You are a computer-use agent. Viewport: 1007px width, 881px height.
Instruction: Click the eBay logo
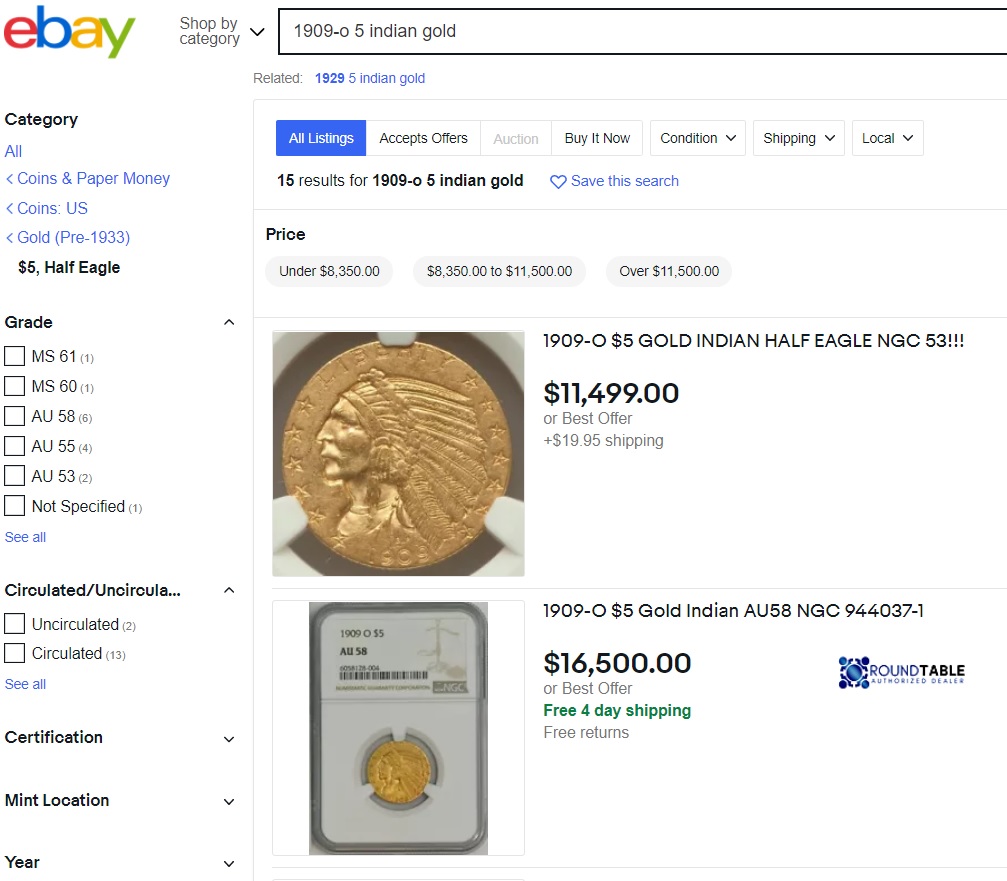tap(70, 32)
